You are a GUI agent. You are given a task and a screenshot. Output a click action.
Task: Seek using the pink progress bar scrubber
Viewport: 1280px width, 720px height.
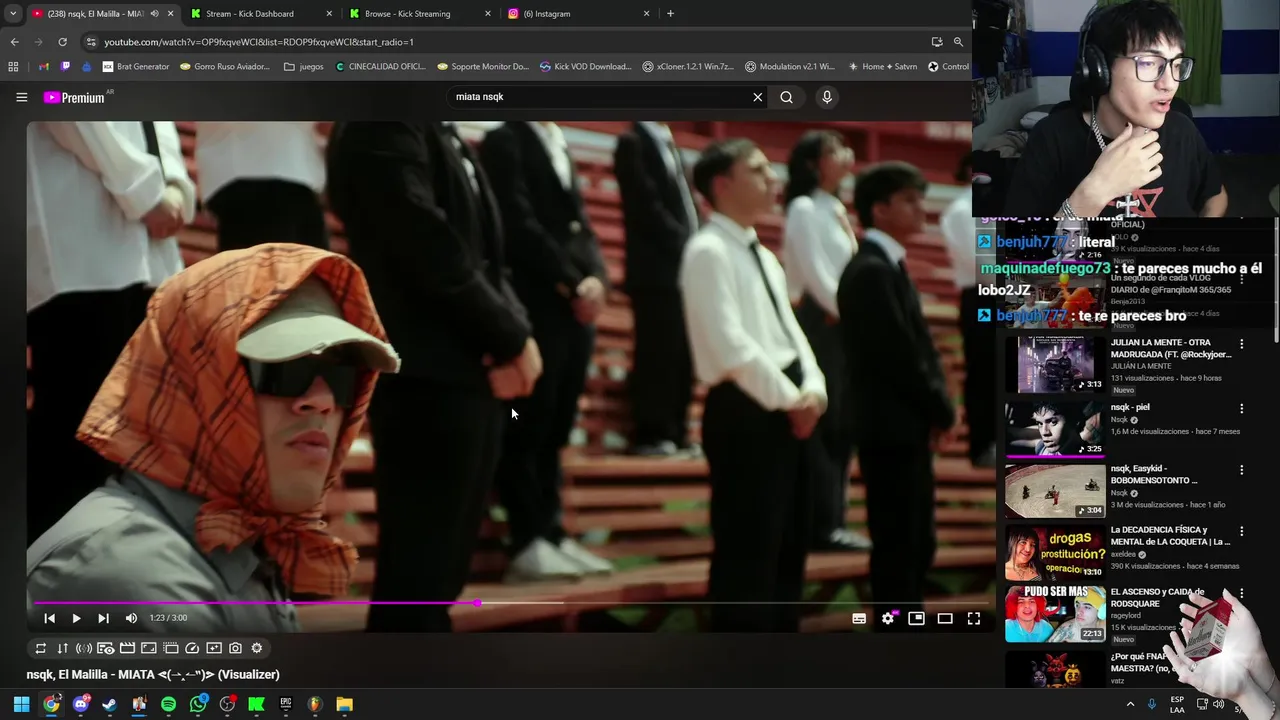478,603
